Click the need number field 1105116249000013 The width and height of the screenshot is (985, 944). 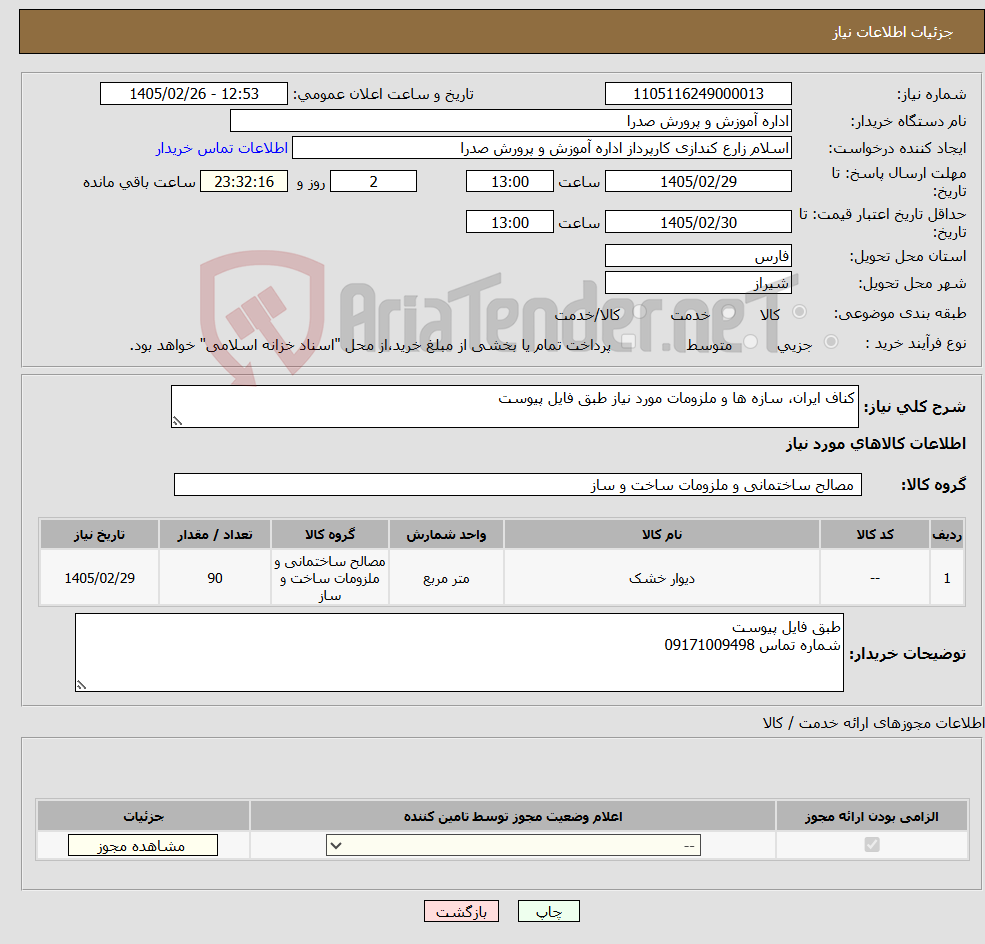tap(698, 94)
